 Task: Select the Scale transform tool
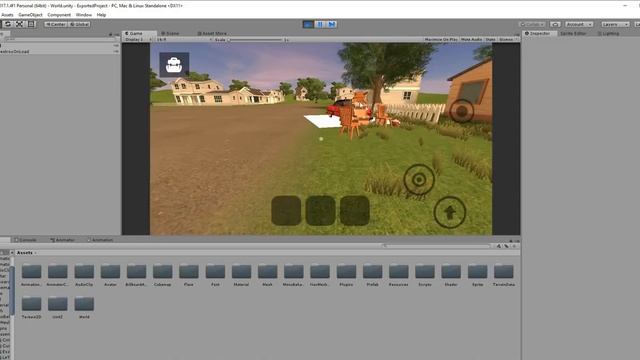(x=19, y=24)
